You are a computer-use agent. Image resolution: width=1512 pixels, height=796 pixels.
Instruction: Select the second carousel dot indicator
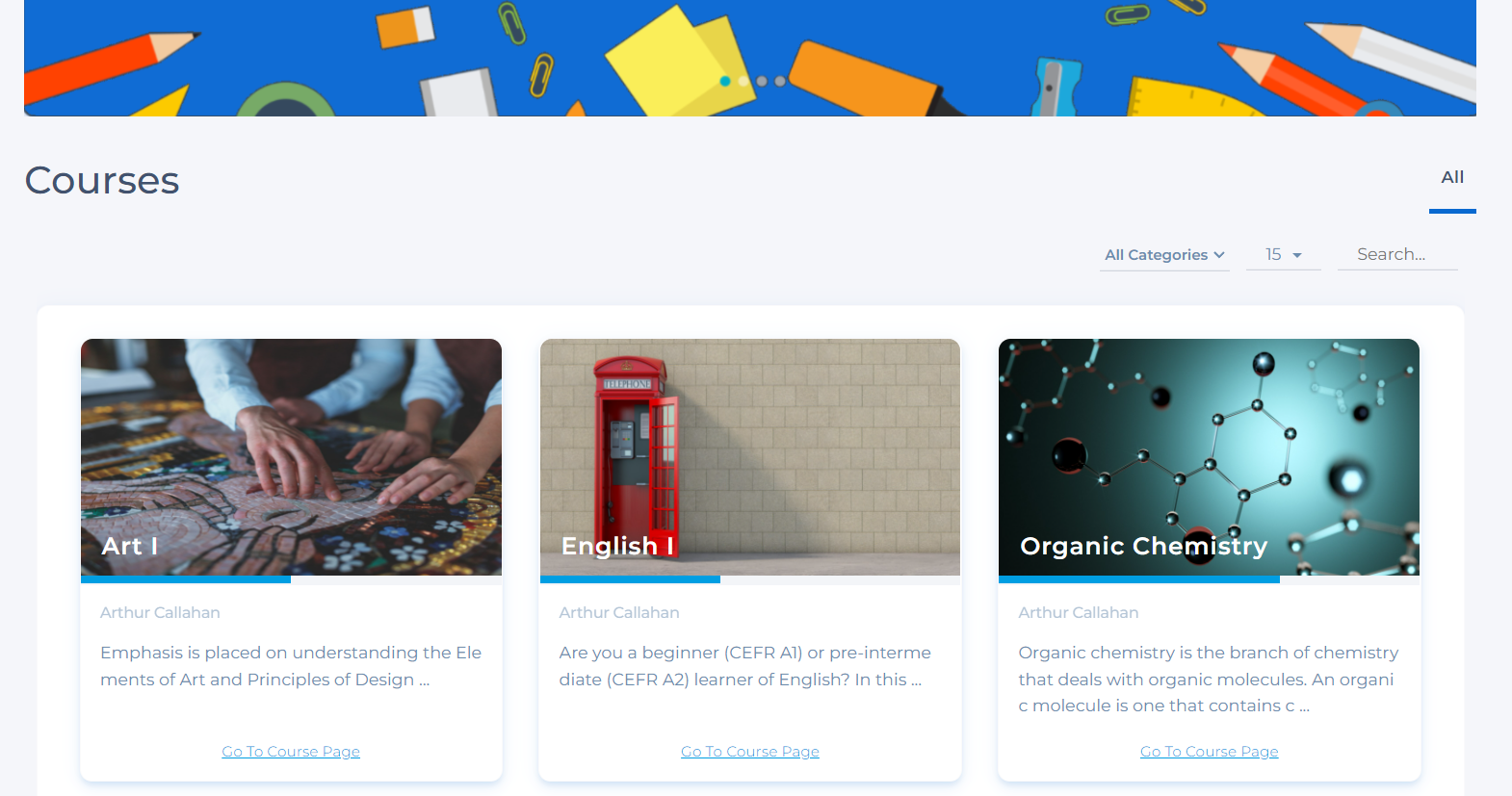[743, 82]
